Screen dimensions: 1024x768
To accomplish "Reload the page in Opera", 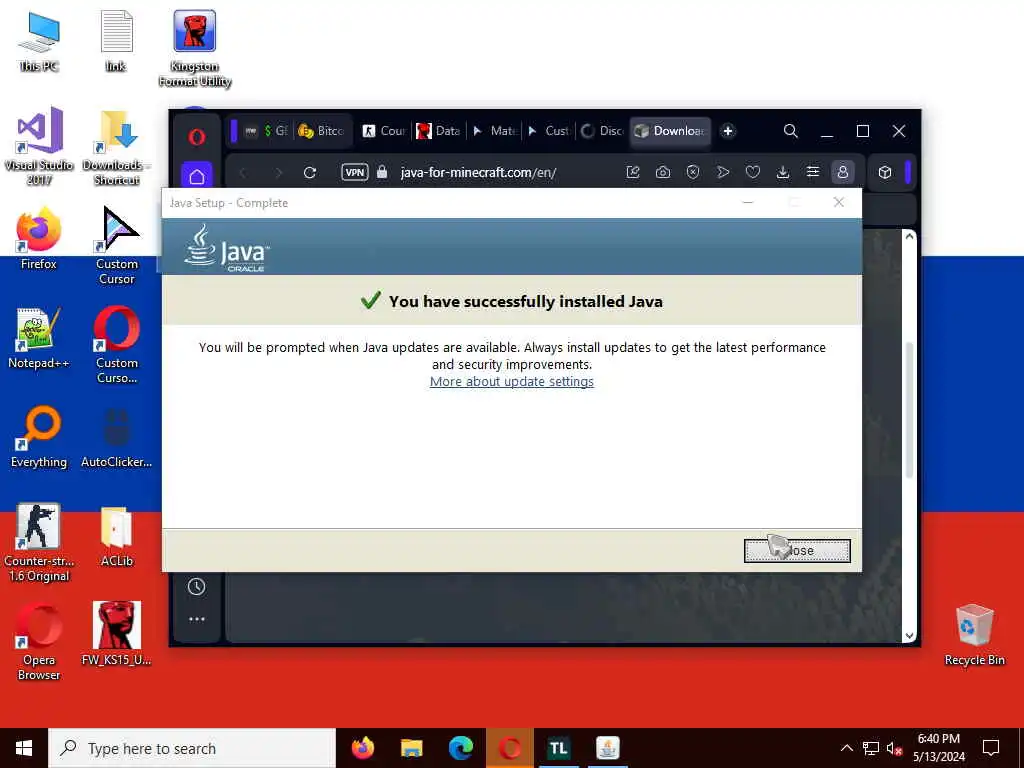I will pyautogui.click(x=310, y=172).
